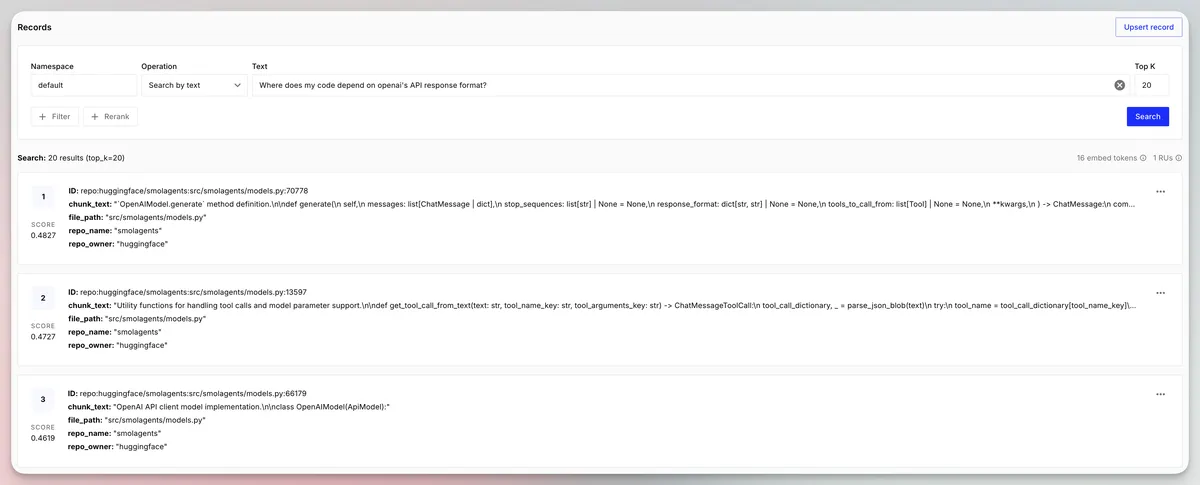Run the query with the Search button
This screenshot has width=1200, height=485.
tap(1147, 117)
